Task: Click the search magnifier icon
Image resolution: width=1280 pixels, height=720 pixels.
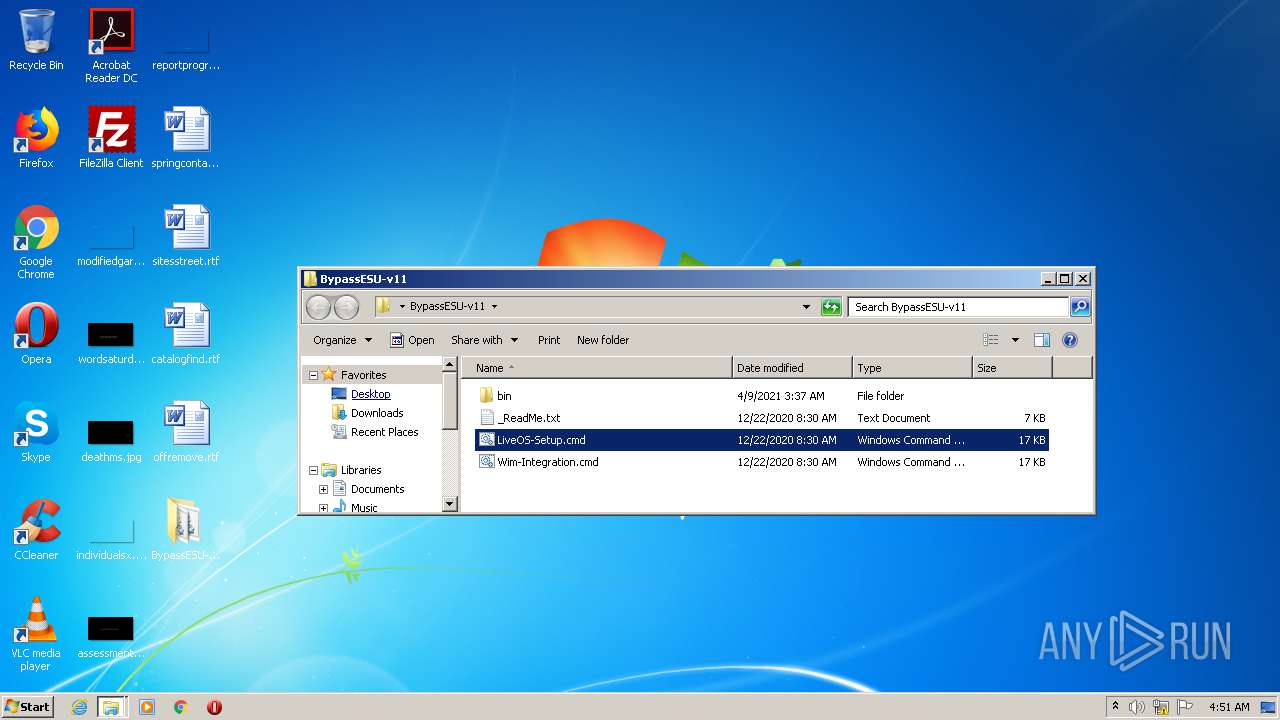Action: point(1080,307)
